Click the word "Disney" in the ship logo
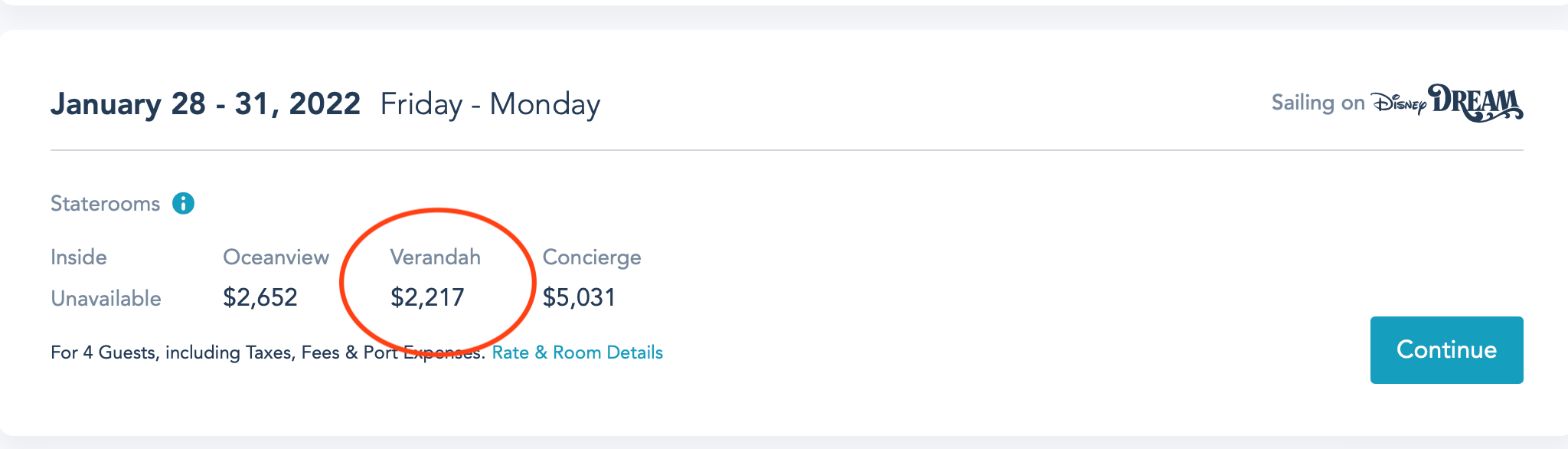 click(x=1399, y=104)
